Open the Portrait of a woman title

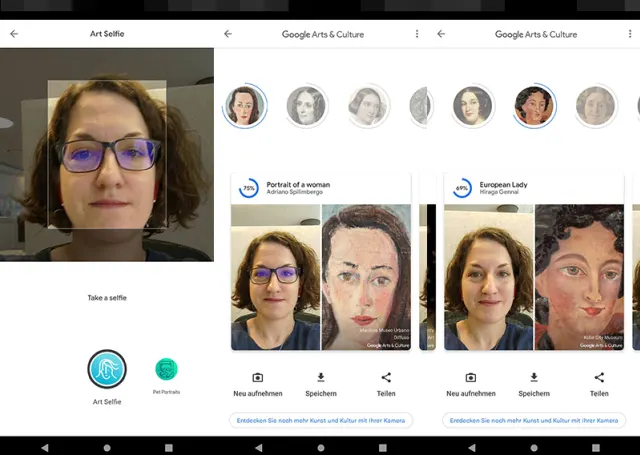point(298,184)
